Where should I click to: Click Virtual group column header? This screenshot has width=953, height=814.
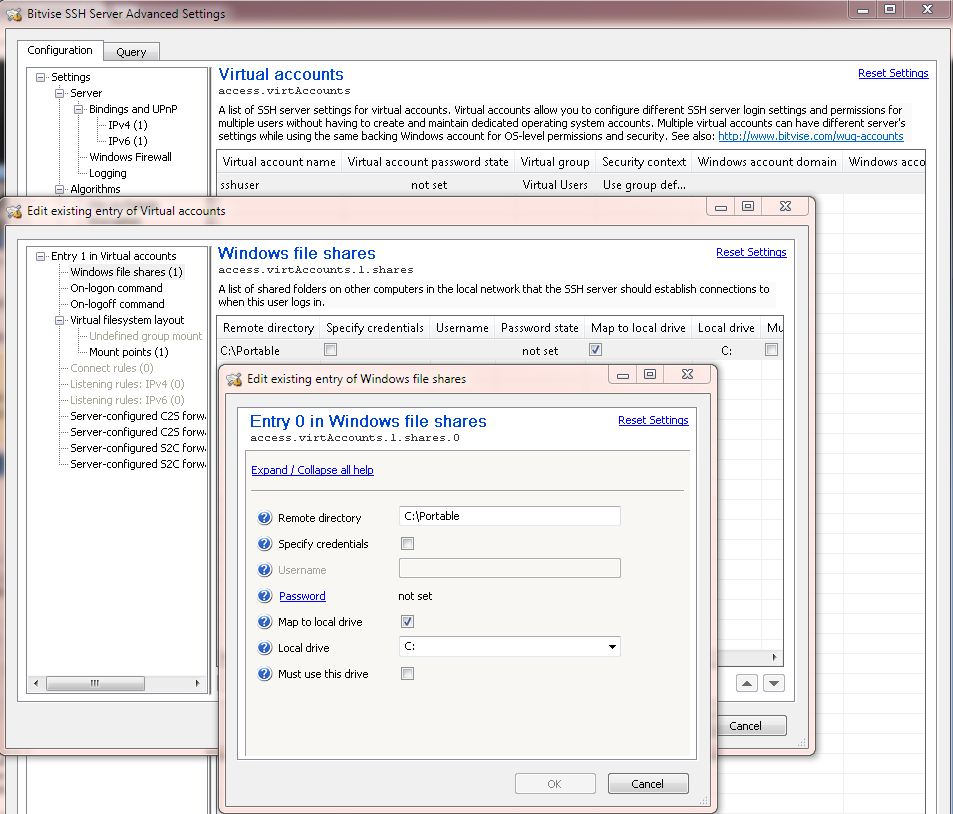(x=555, y=162)
